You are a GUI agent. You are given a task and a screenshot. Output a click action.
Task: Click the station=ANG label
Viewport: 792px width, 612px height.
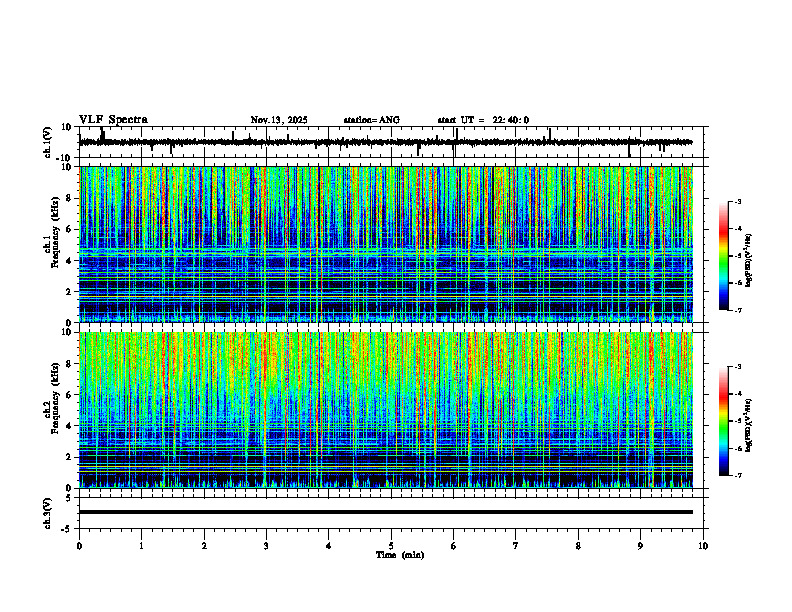point(372,120)
